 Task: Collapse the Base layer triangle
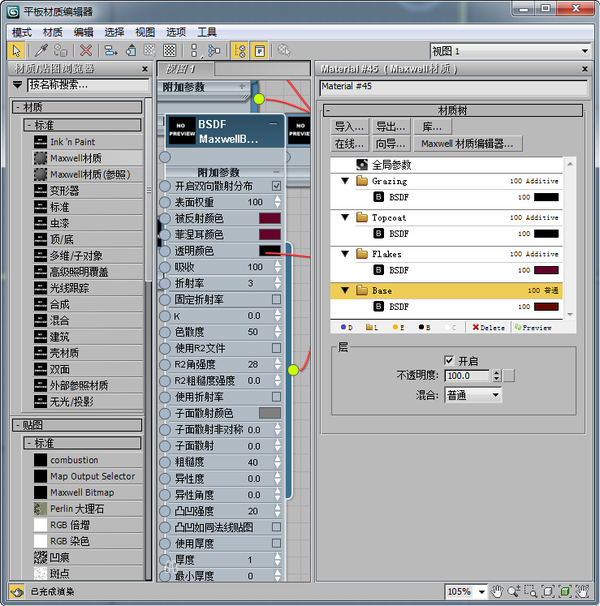pos(345,290)
